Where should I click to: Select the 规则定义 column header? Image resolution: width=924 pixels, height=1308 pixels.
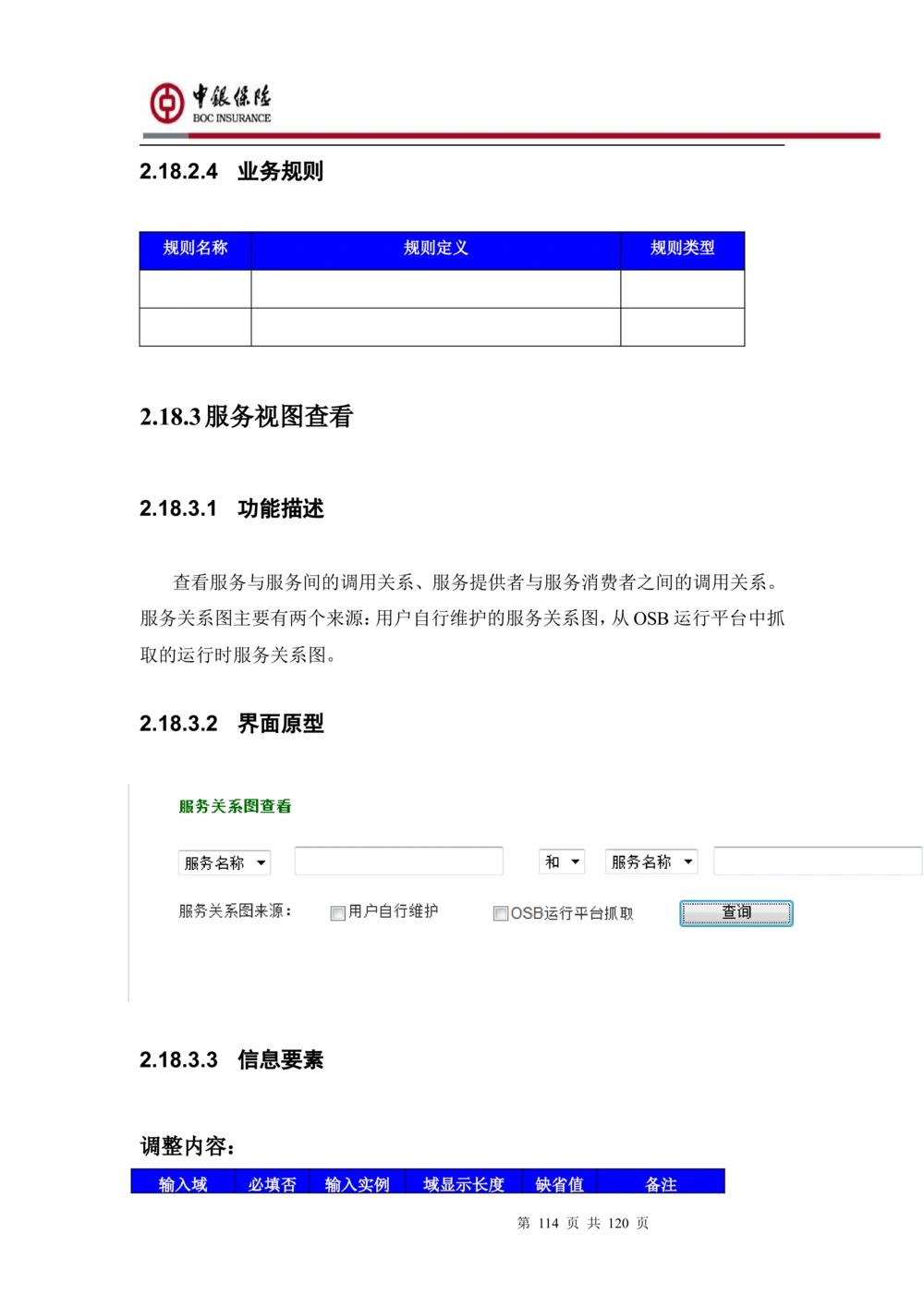click(x=437, y=249)
